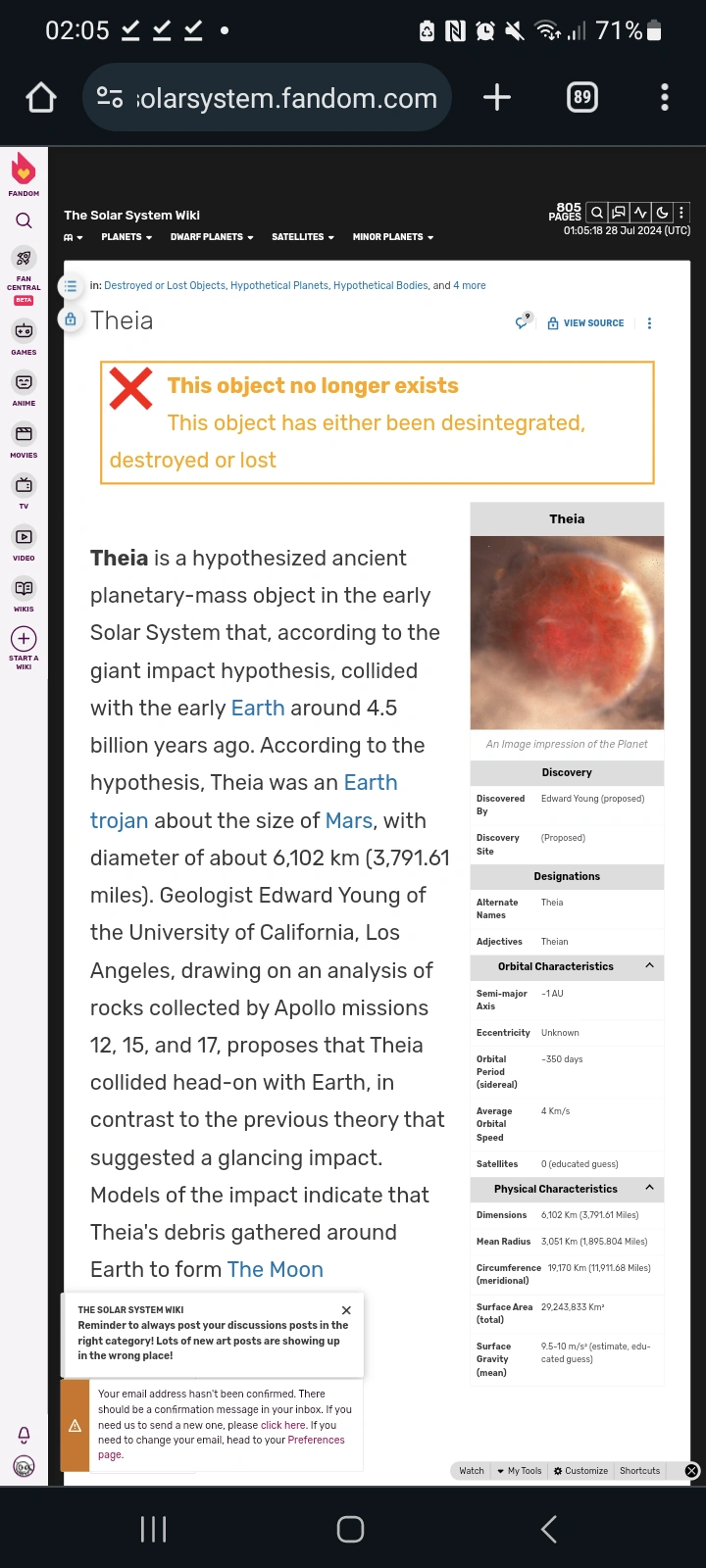Click the article comments bubble icon
The width and height of the screenshot is (706, 1568).
click(524, 321)
